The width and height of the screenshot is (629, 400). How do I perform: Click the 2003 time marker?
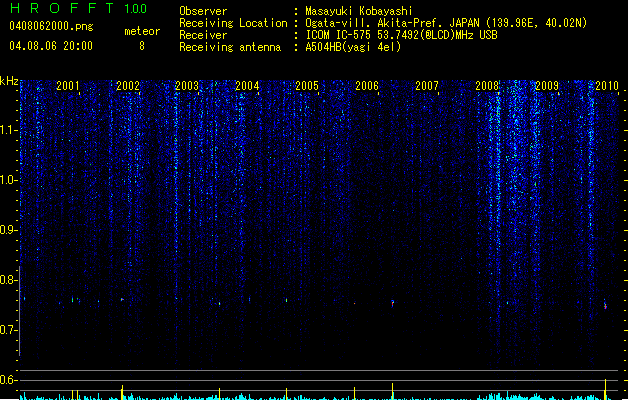tap(187, 85)
